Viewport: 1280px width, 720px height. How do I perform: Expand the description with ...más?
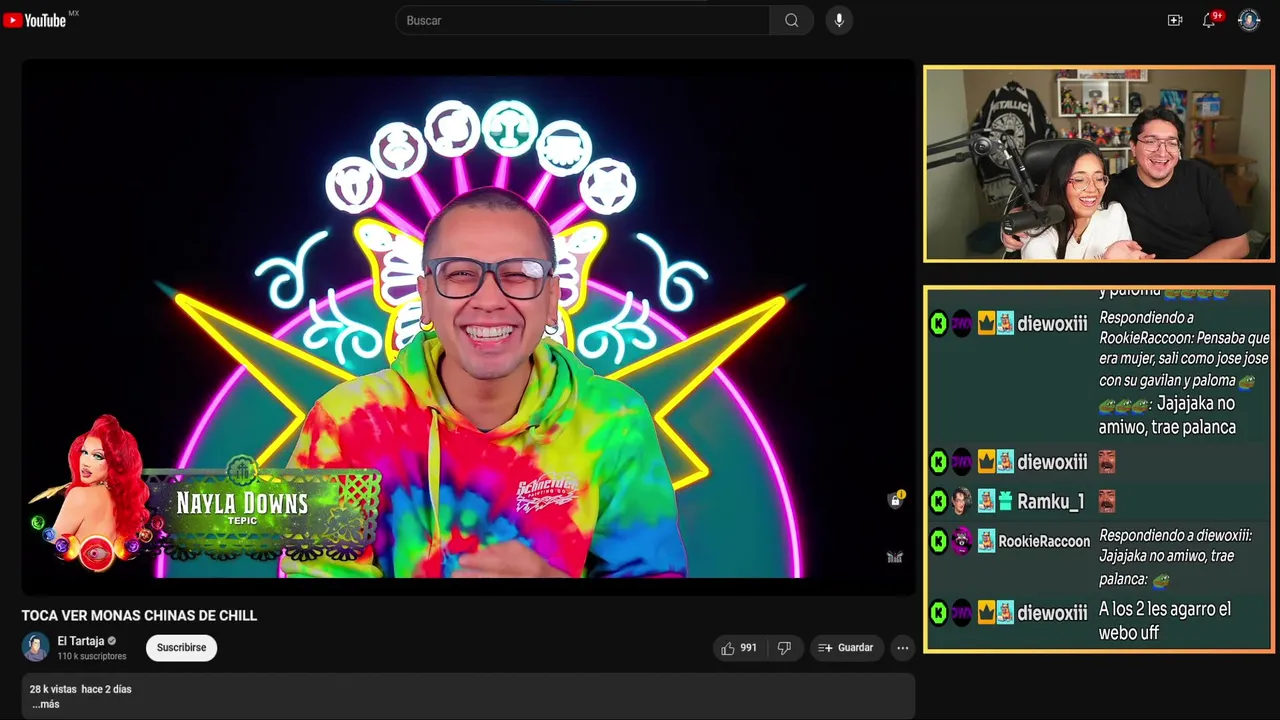46,704
